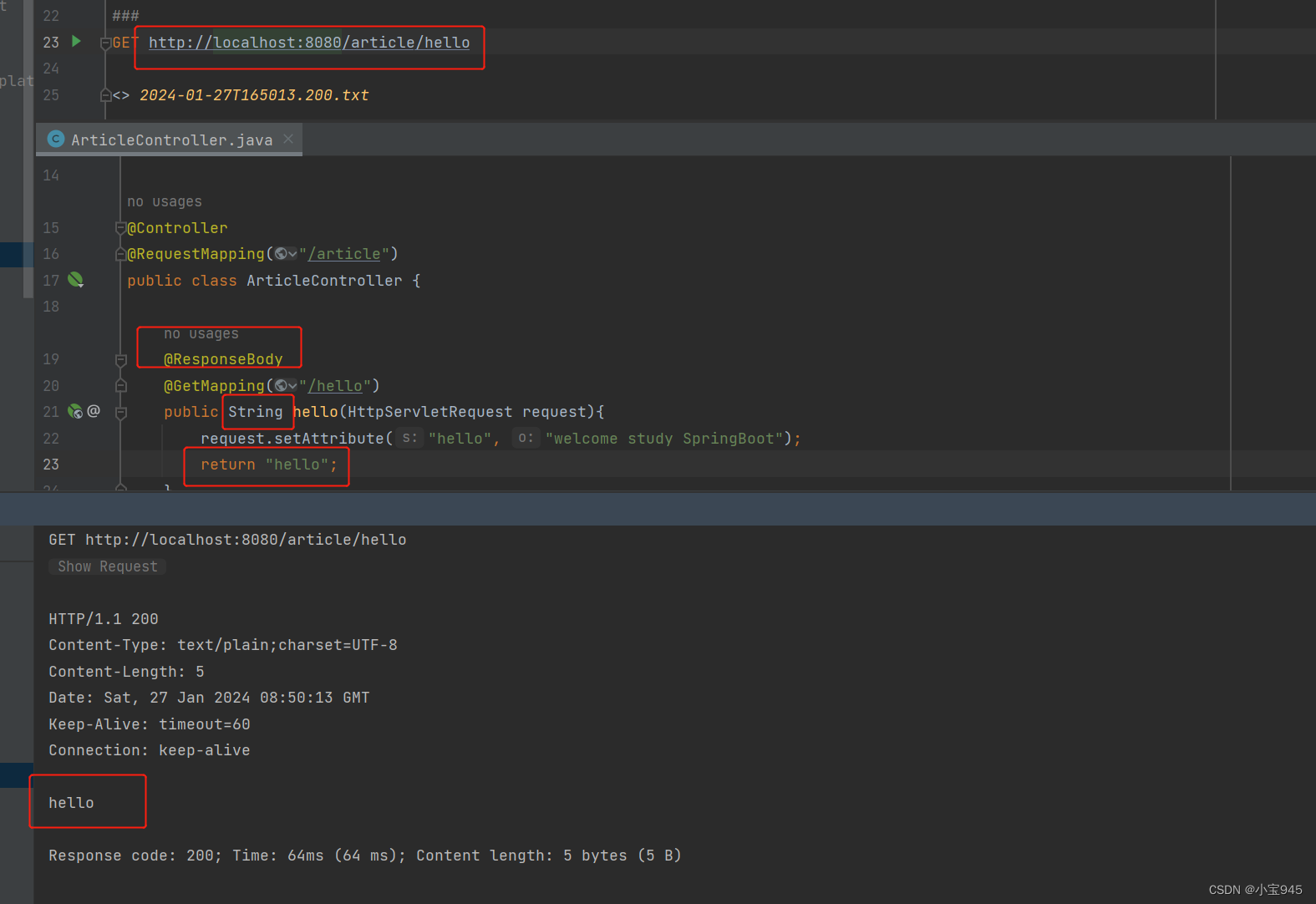Image resolution: width=1316 pixels, height=904 pixels.
Task: Click the Keep-Alive: timeout=60 header
Action: pyautogui.click(x=150, y=724)
